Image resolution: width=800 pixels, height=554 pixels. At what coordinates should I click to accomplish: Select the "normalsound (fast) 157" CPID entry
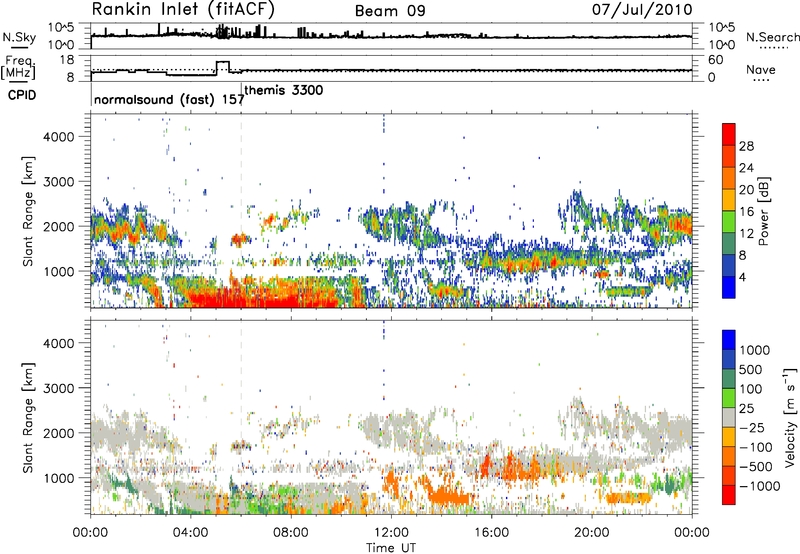[x=169, y=99]
